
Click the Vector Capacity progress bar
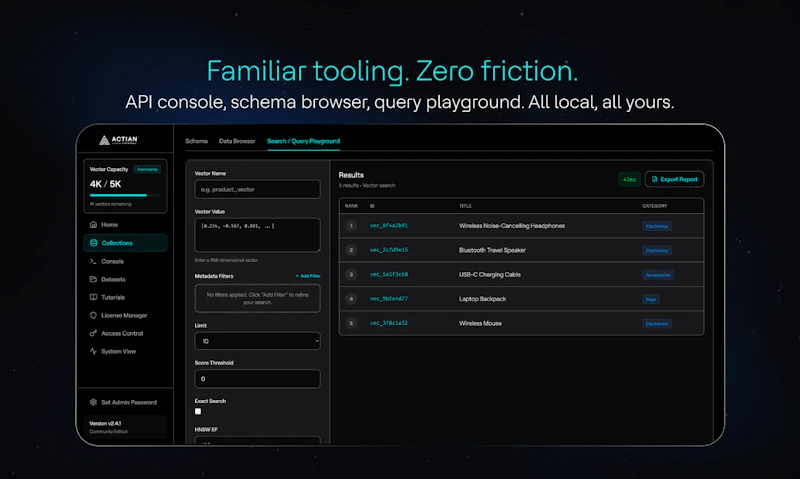click(x=125, y=195)
